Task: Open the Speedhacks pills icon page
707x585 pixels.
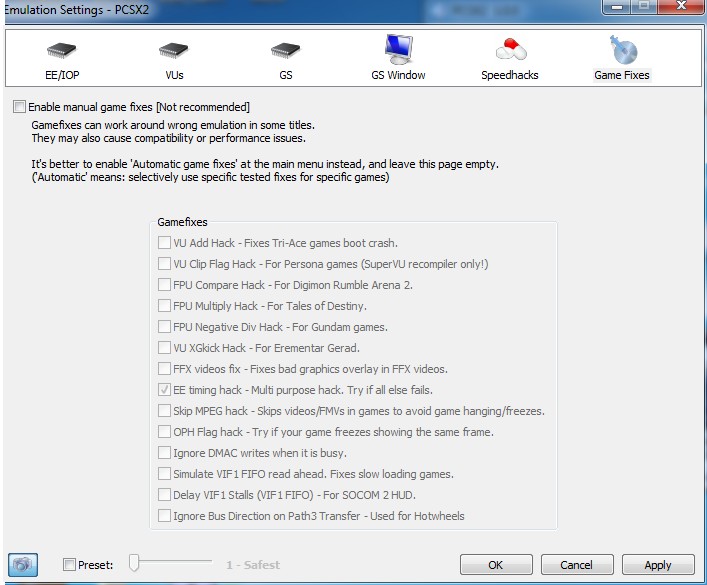Action: pyautogui.click(x=510, y=49)
